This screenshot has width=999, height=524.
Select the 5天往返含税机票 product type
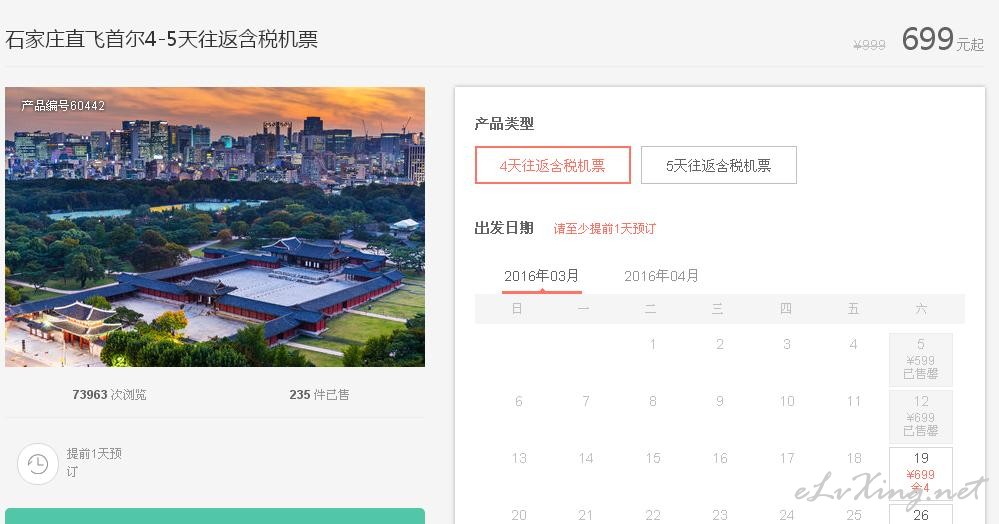[x=719, y=165]
